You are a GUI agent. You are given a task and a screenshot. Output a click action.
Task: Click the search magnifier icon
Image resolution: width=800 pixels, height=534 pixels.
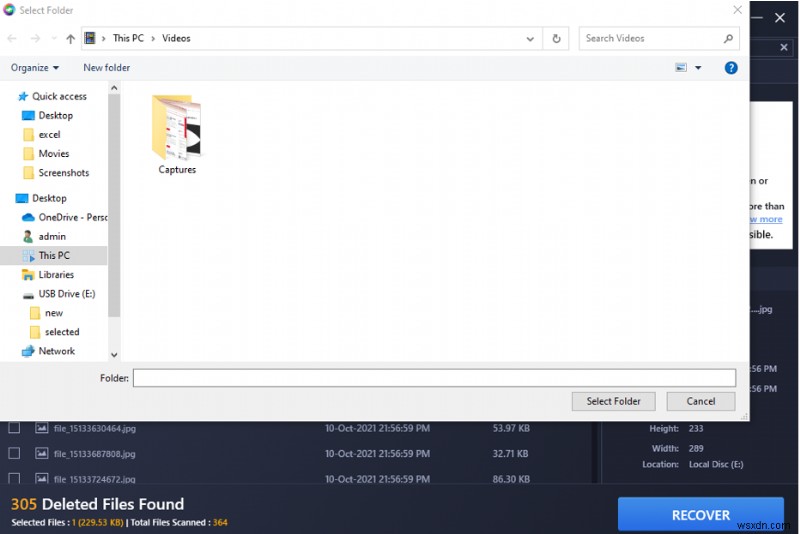point(728,38)
